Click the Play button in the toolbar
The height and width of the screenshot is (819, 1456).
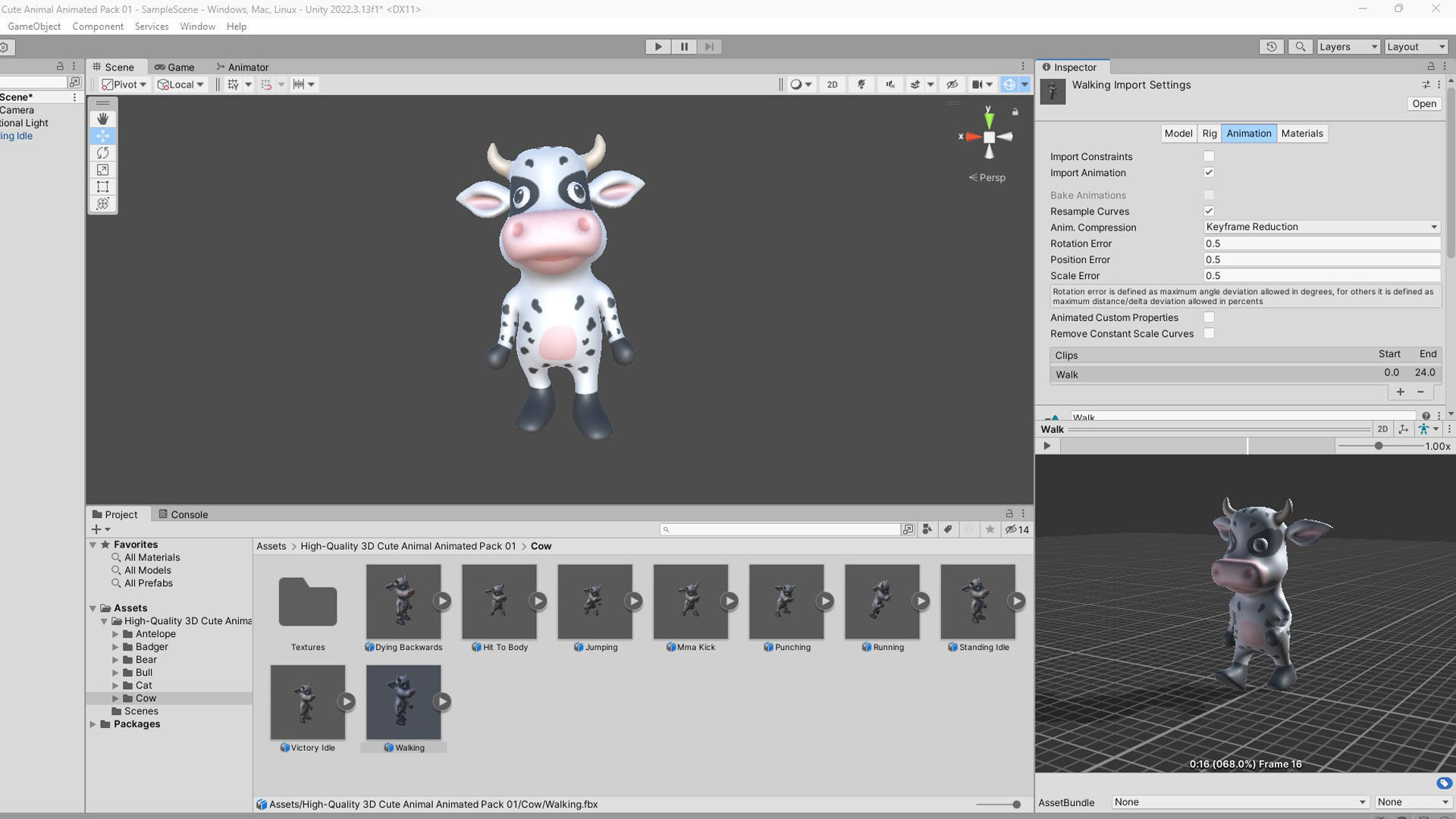pyautogui.click(x=657, y=46)
